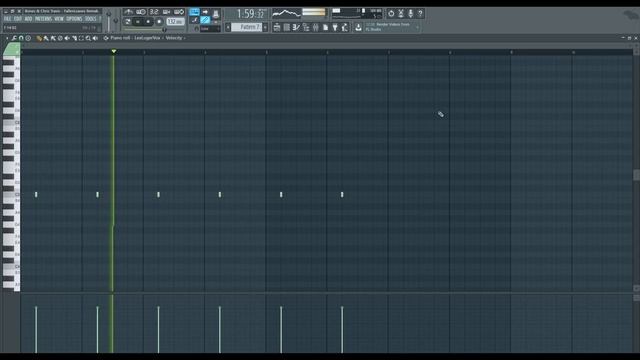Screen dimensions: 640x360
Task: Select the Paint brush tool in piano roll
Action: click(x=46, y=38)
